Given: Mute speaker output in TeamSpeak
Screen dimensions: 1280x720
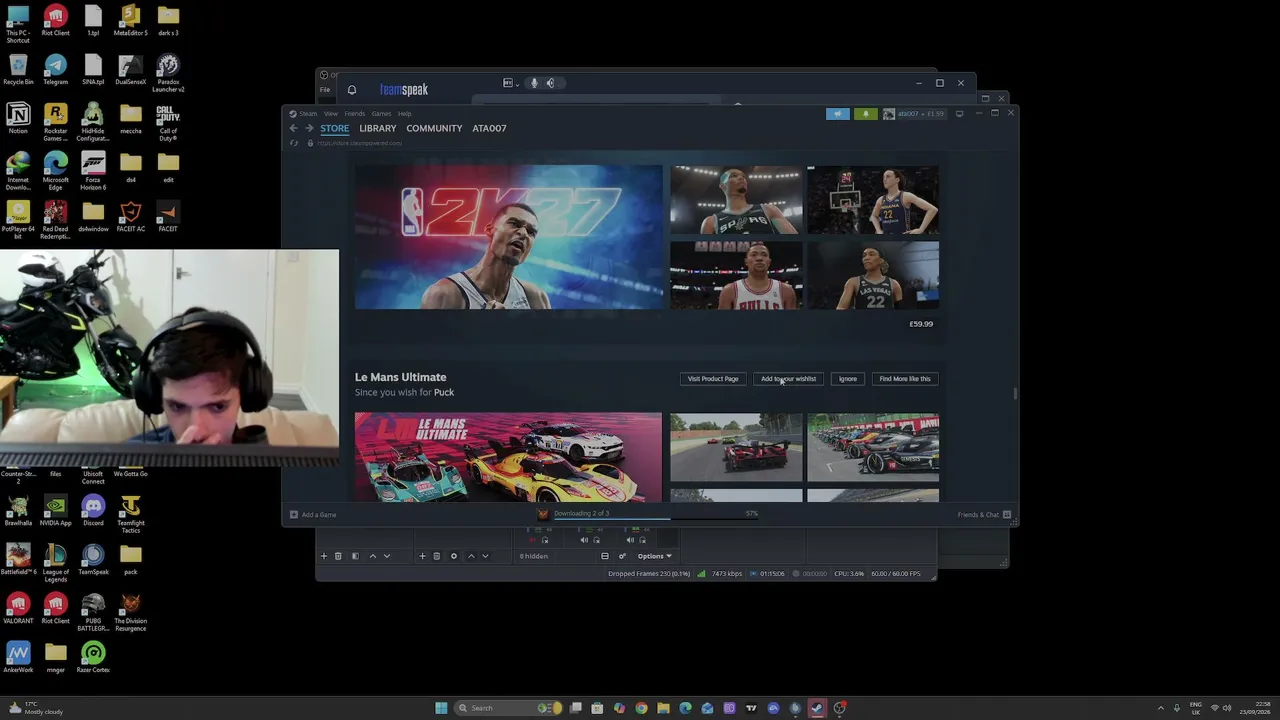Looking at the screenshot, I should coord(550,83).
